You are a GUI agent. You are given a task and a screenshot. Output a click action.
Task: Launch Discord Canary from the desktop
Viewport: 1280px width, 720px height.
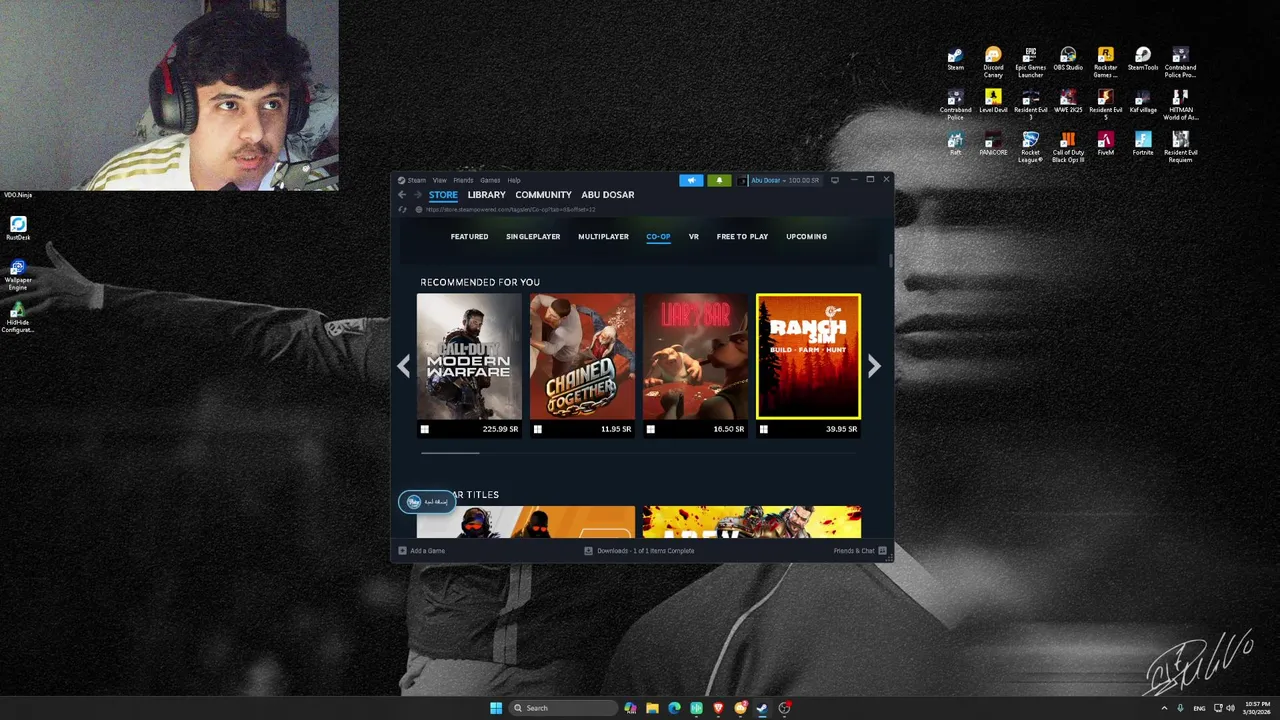click(993, 62)
